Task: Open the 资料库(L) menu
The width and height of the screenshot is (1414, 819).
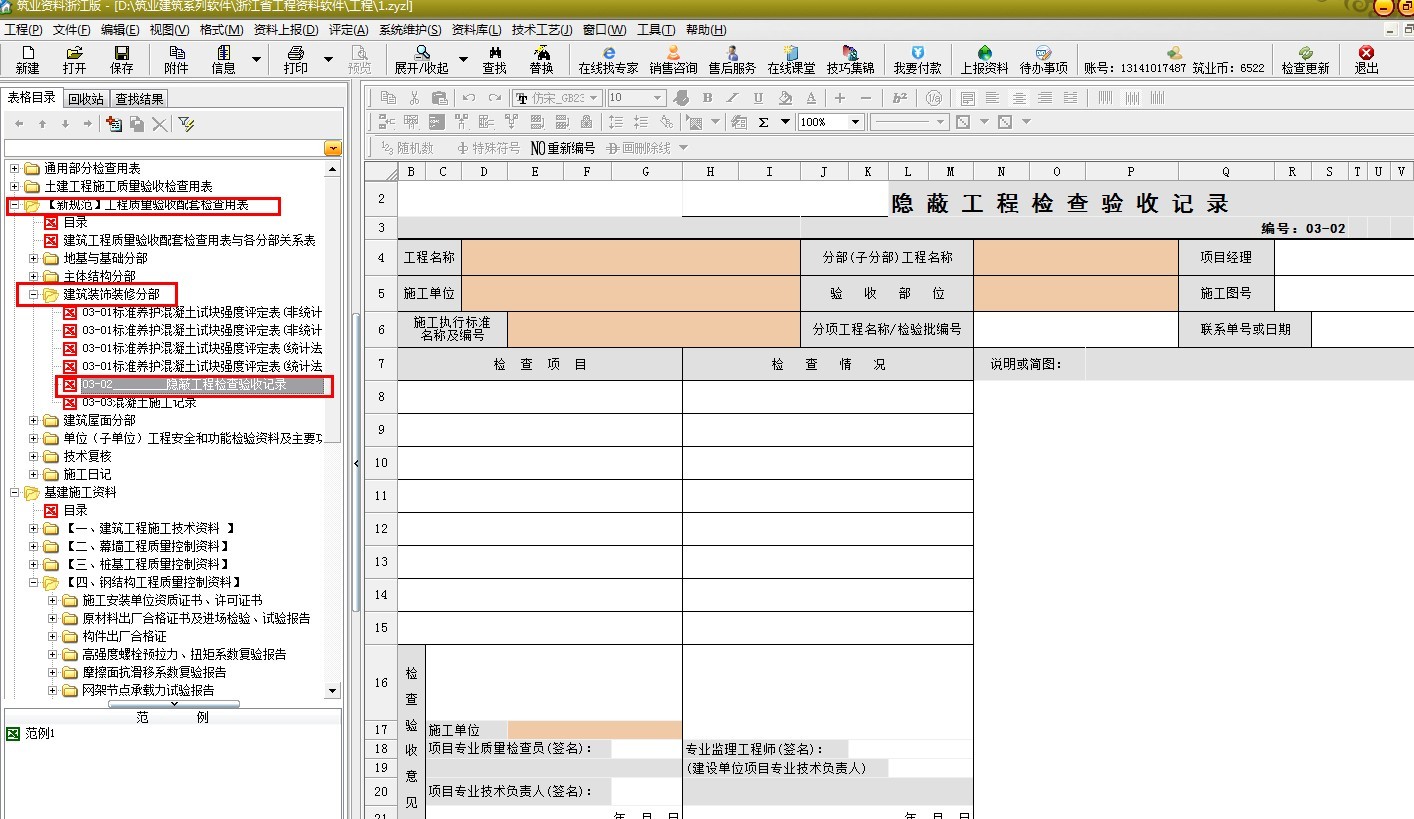Action: point(476,30)
